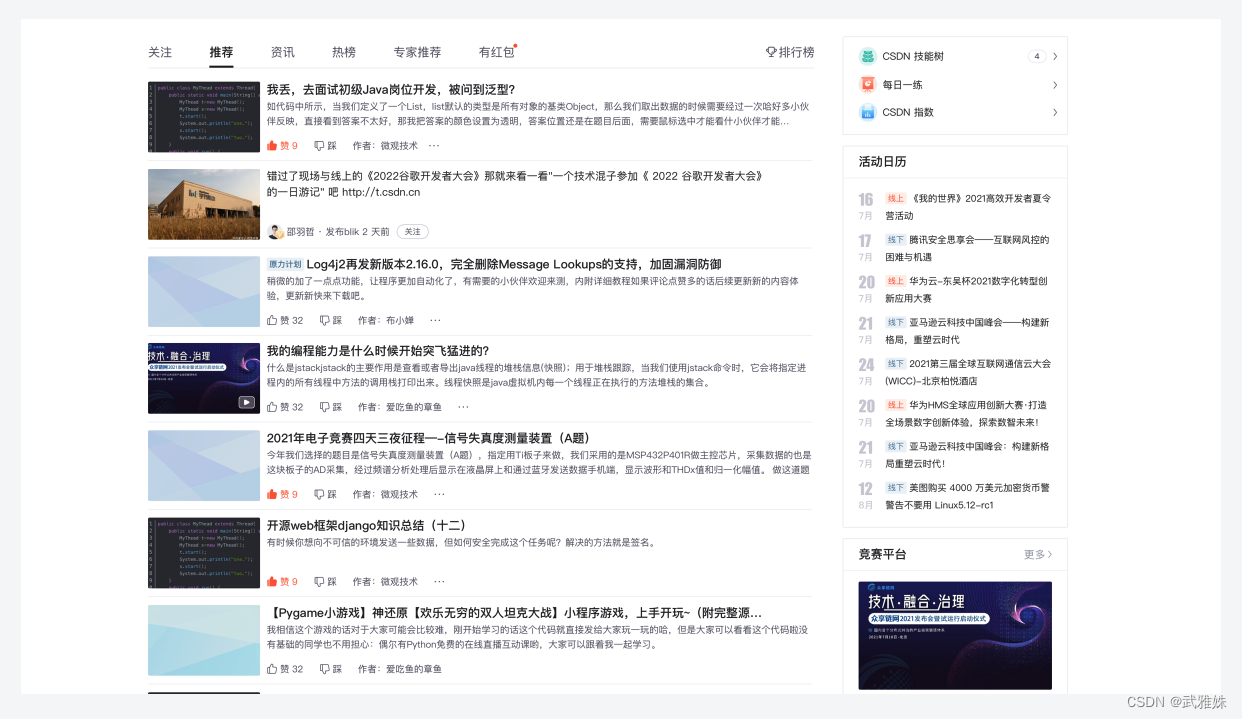Open django知识总结 article title

point(367,525)
